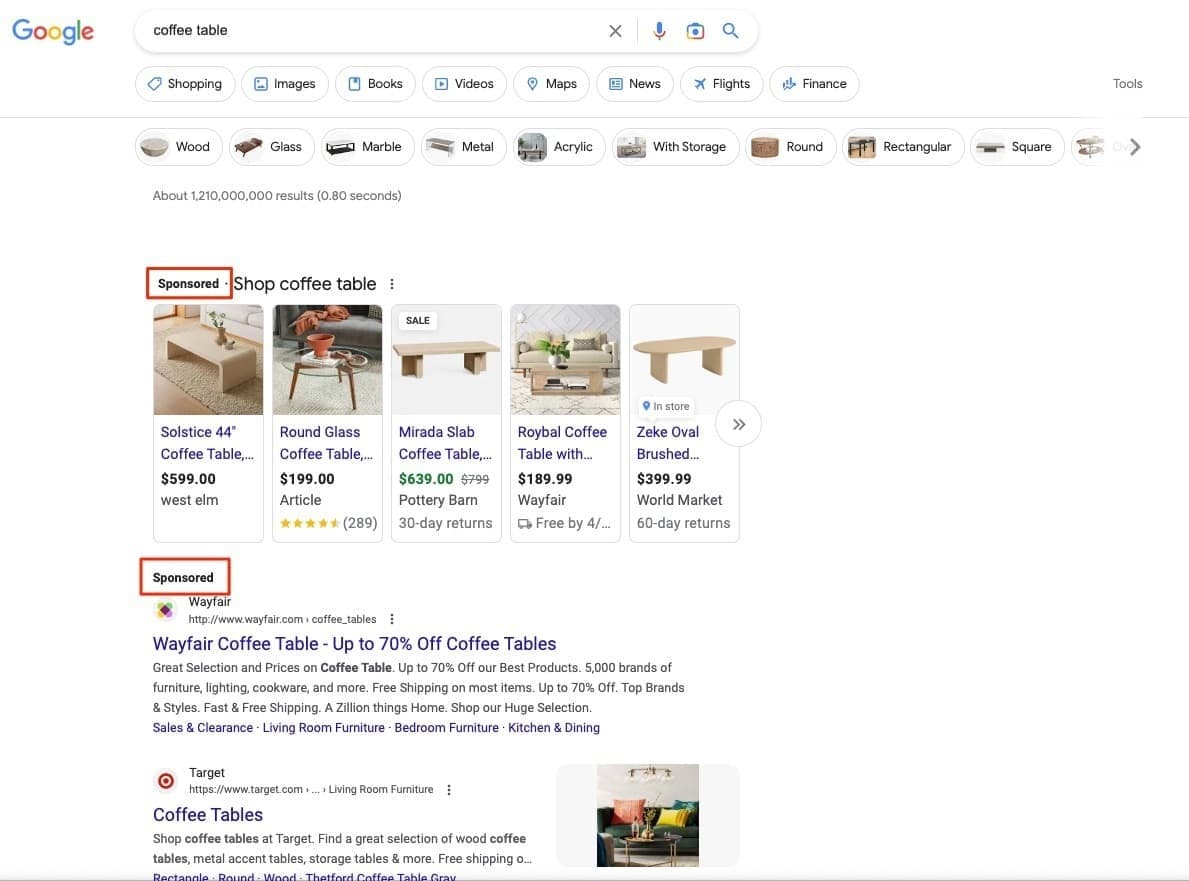Select the With Storage filter chip
1189x881 pixels.
tap(675, 147)
